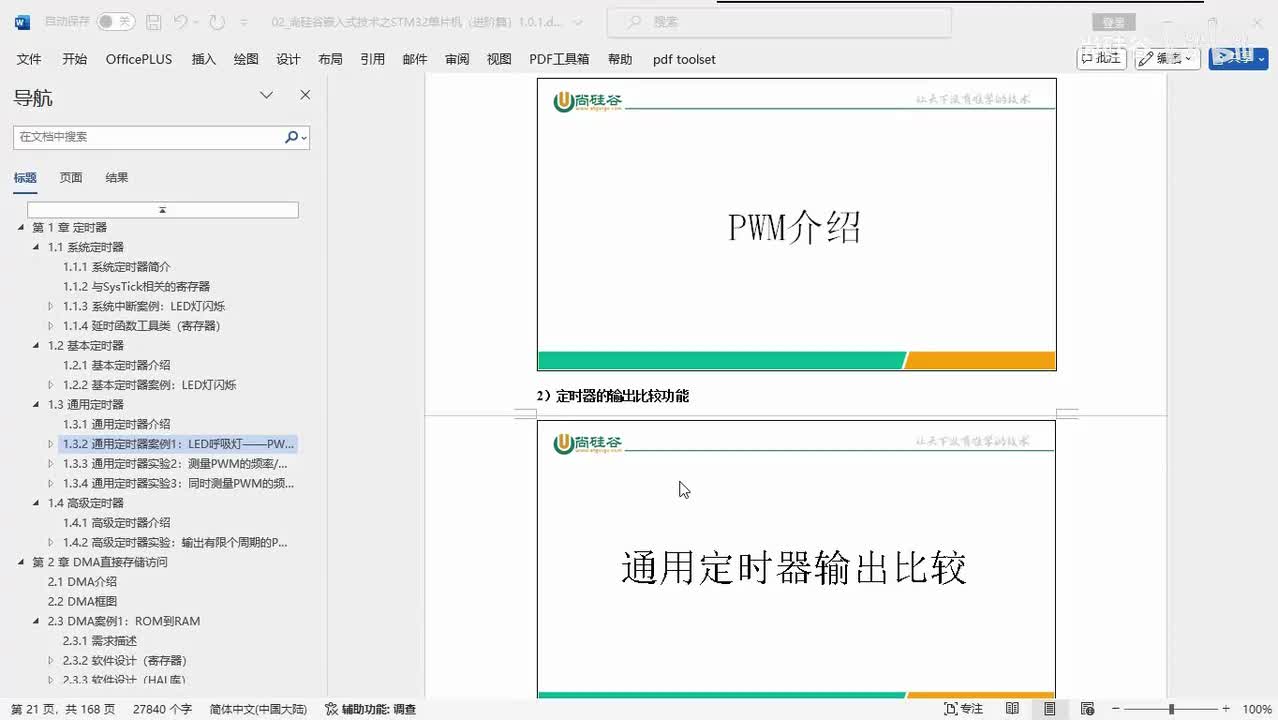
Task: Collapse the 第 1 章 定时器 heading
Action: [21, 228]
